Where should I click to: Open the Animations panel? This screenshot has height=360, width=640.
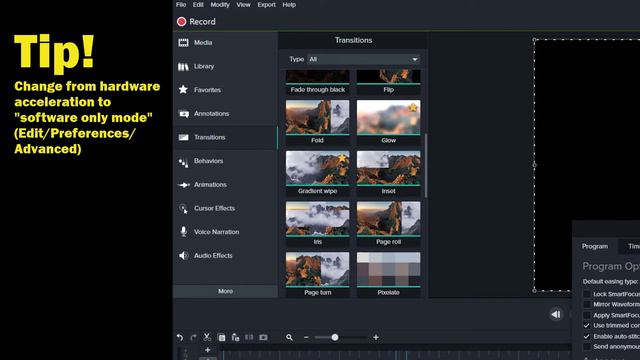click(x=225, y=184)
